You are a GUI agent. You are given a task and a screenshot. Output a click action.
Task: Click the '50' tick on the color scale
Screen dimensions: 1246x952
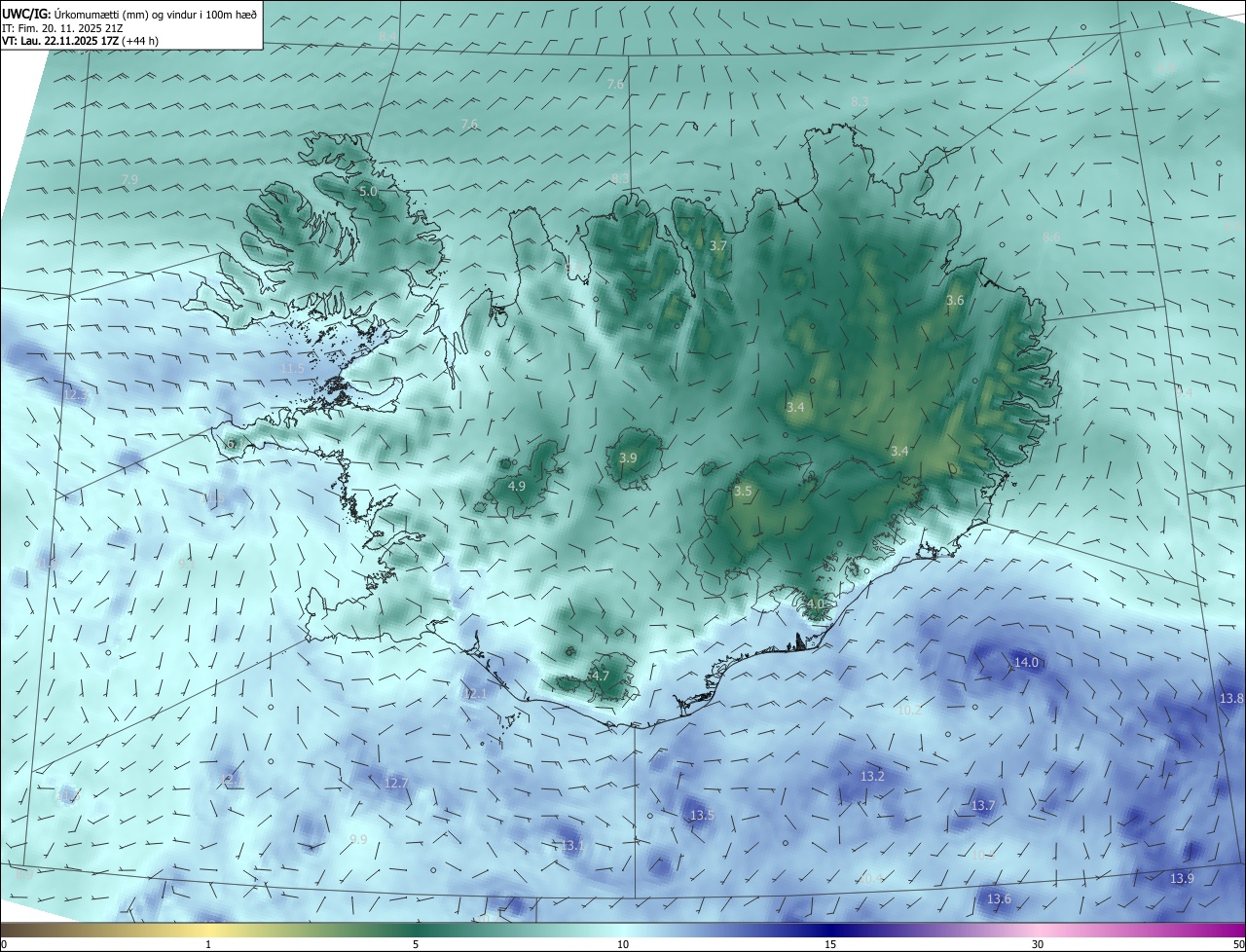(x=1238, y=945)
